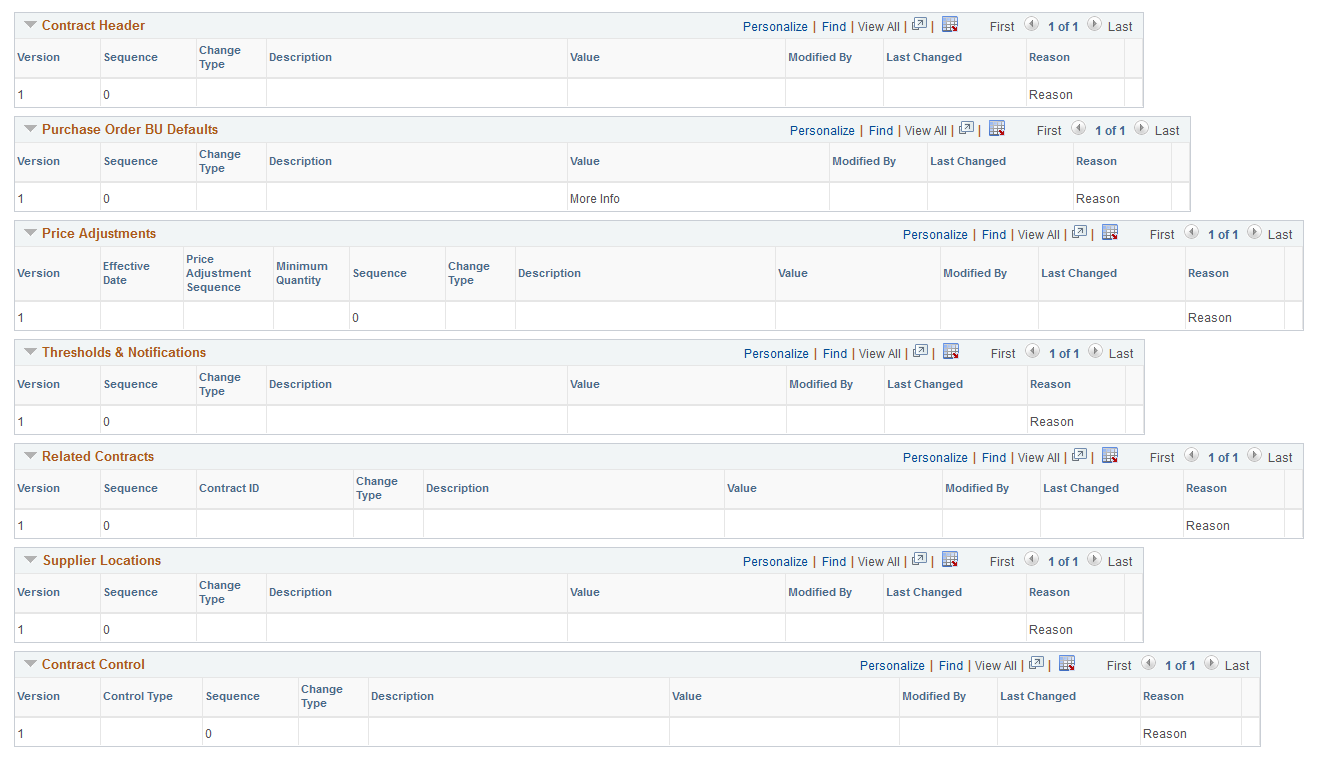Open More Info link in Value column
The image size is (1321, 760).
pos(595,199)
